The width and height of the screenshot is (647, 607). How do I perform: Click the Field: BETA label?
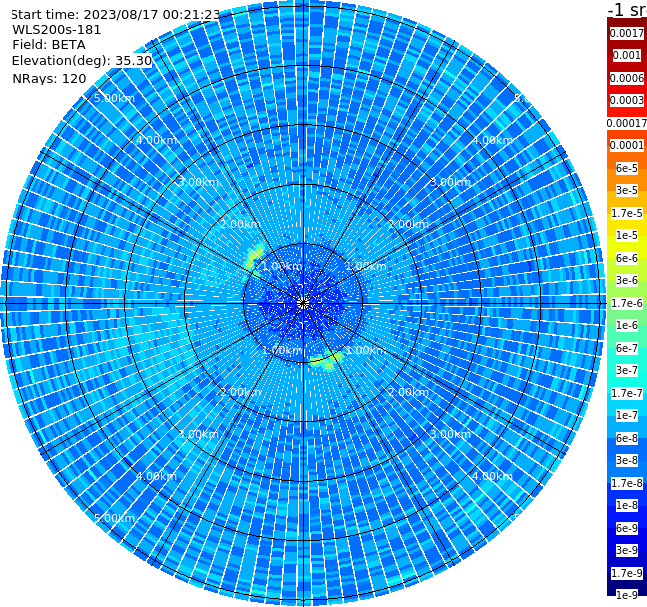(x=49, y=45)
